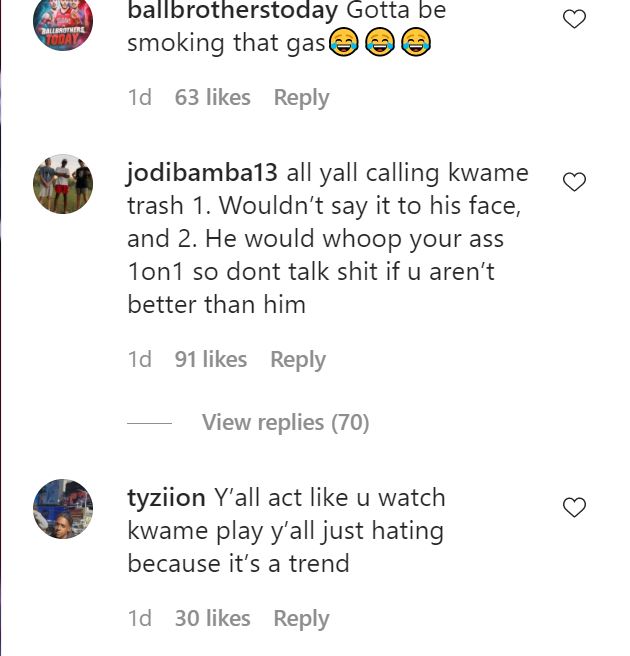Open the ballbrotherstoday username link
630x656 pixels.
(x=231, y=12)
